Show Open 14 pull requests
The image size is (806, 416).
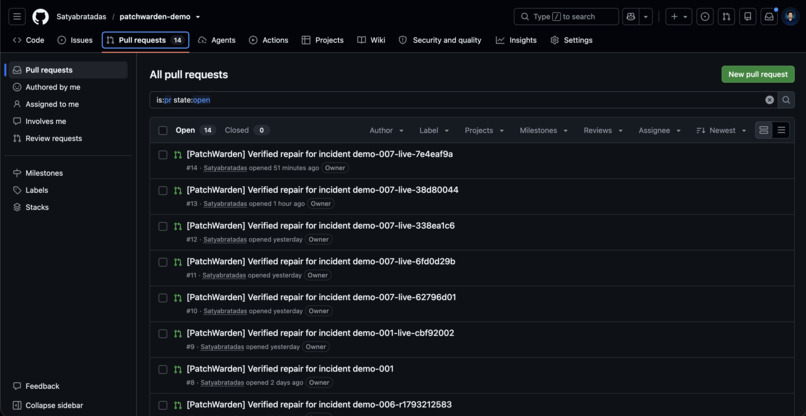click(195, 131)
